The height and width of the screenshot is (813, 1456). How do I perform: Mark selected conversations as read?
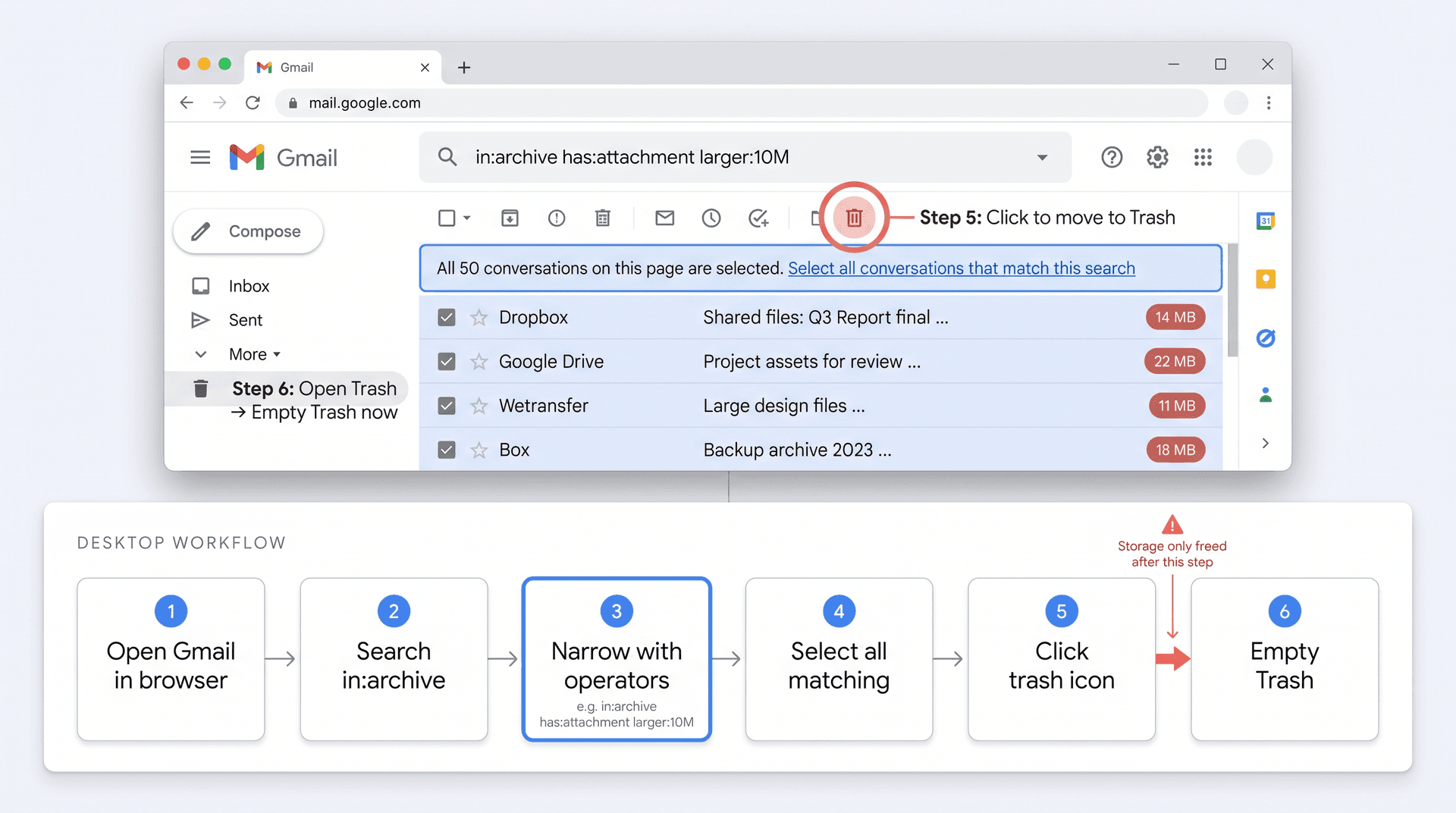click(x=665, y=218)
